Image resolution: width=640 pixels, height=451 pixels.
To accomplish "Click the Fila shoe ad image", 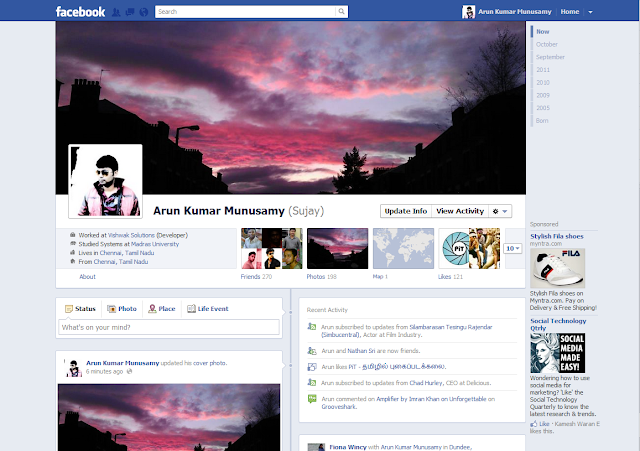I will click(558, 268).
